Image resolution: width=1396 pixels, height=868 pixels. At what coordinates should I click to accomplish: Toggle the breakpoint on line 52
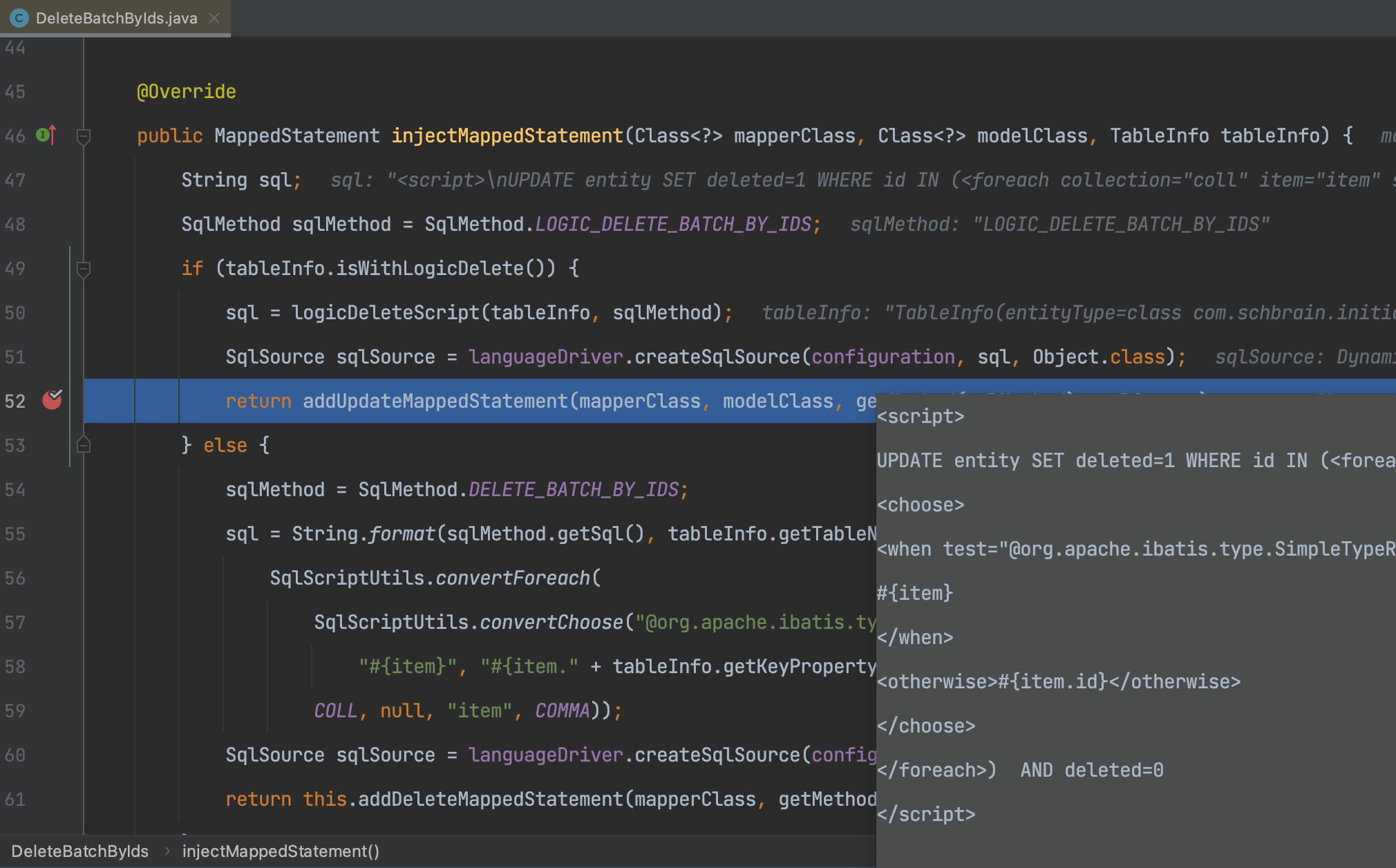(x=53, y=400)
